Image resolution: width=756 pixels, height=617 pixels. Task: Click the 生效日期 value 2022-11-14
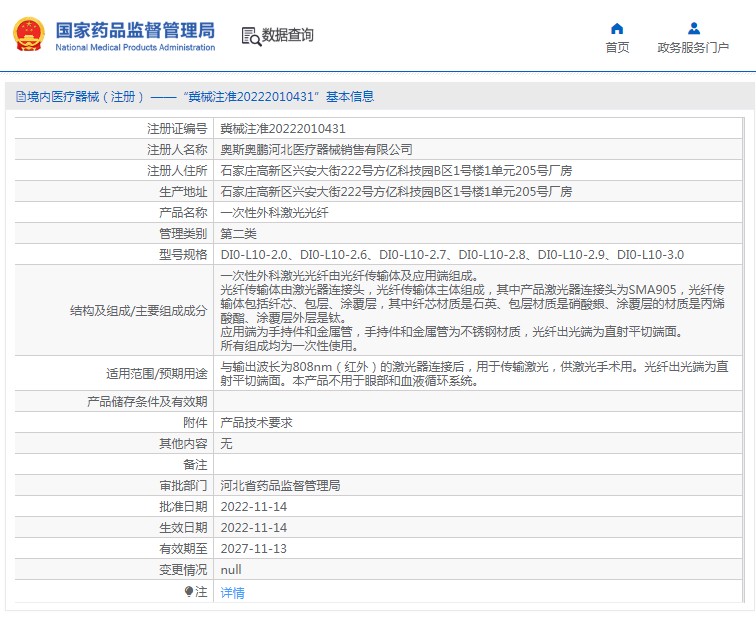(x=254, y=528)
